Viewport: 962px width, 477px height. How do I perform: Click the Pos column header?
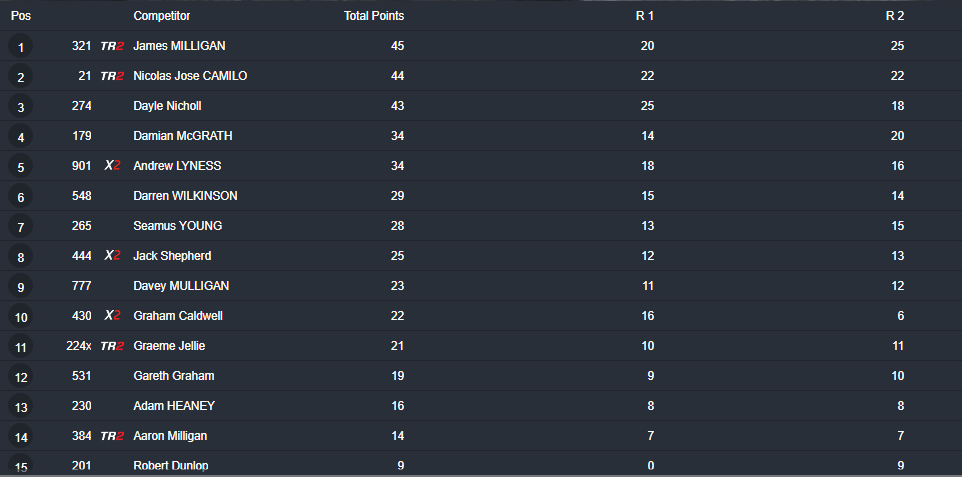coord(21,16)
